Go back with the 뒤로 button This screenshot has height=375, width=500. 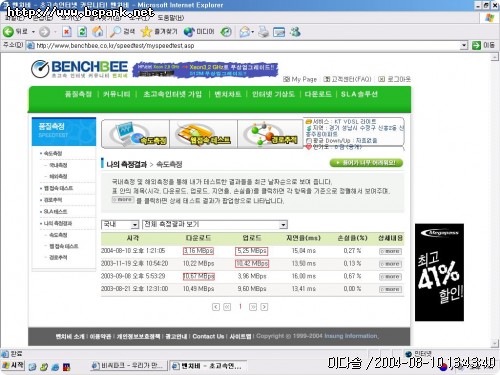16,32
